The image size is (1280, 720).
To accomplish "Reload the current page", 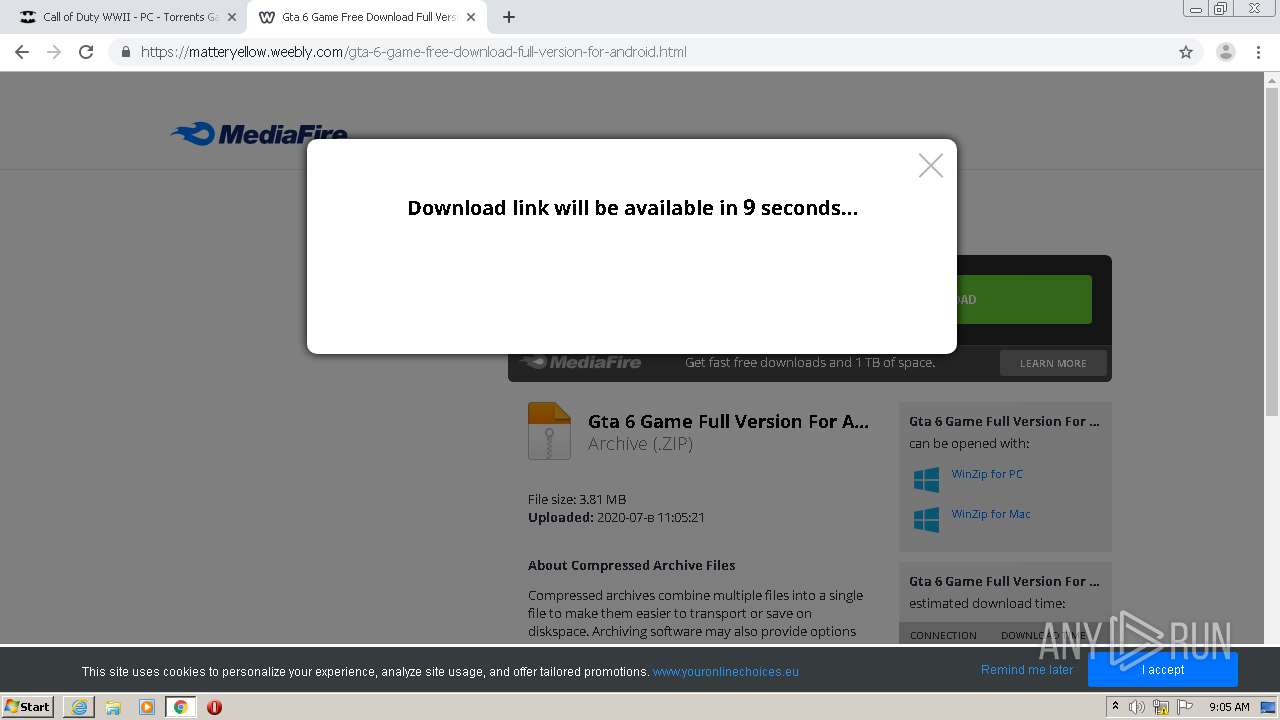I will (x=86, y=52).
